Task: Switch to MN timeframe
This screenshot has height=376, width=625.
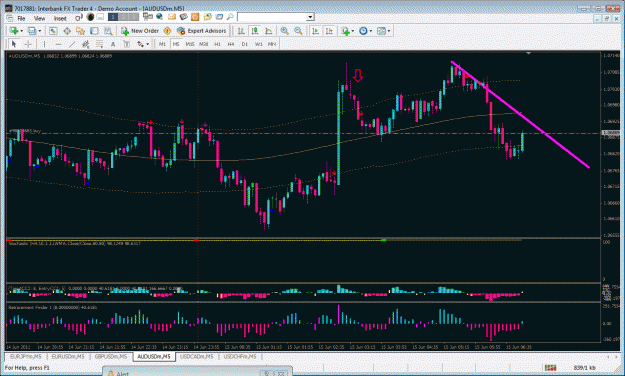Action: [272, 44]
